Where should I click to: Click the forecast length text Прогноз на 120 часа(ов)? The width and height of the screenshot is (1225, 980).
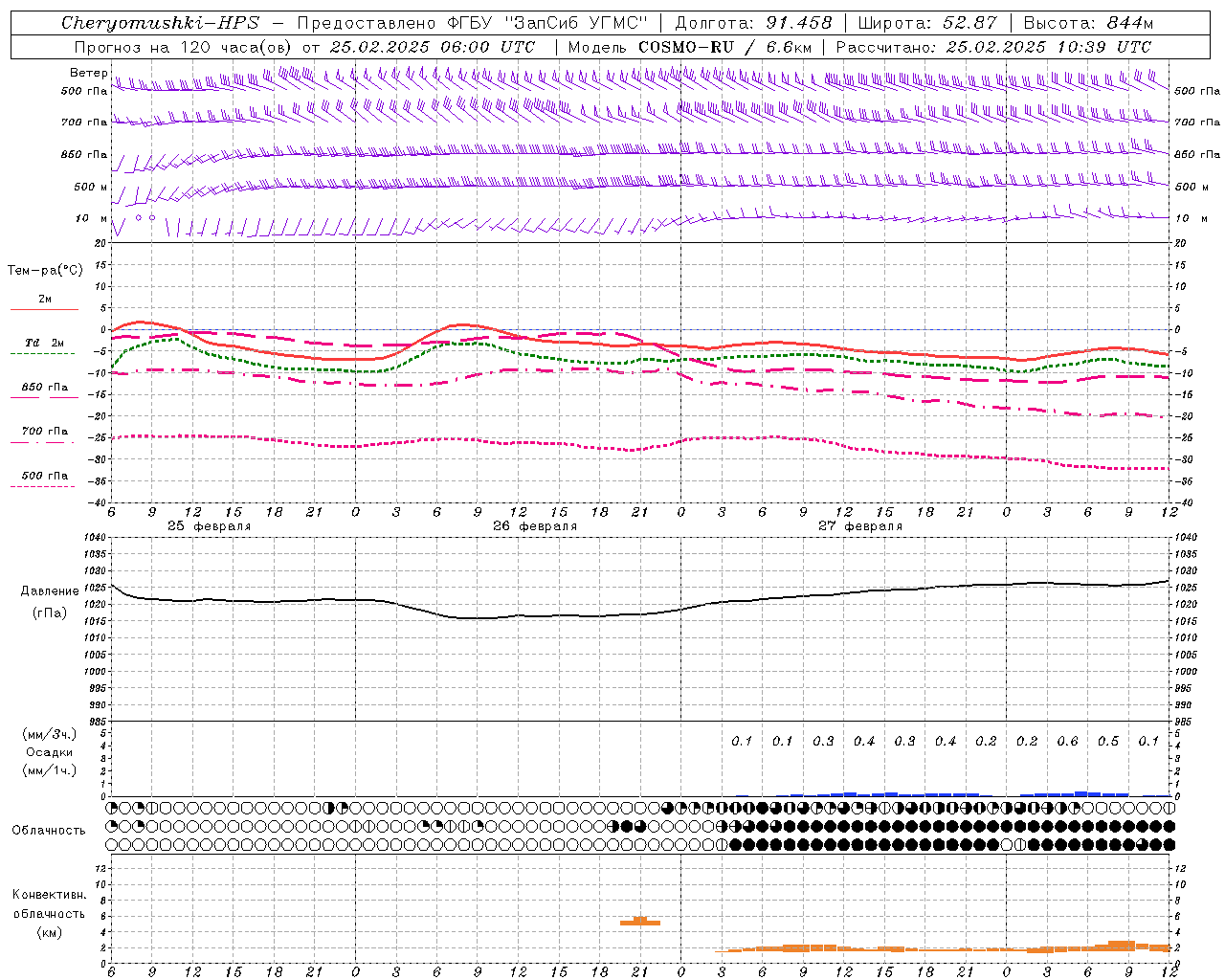pos(184,47)
